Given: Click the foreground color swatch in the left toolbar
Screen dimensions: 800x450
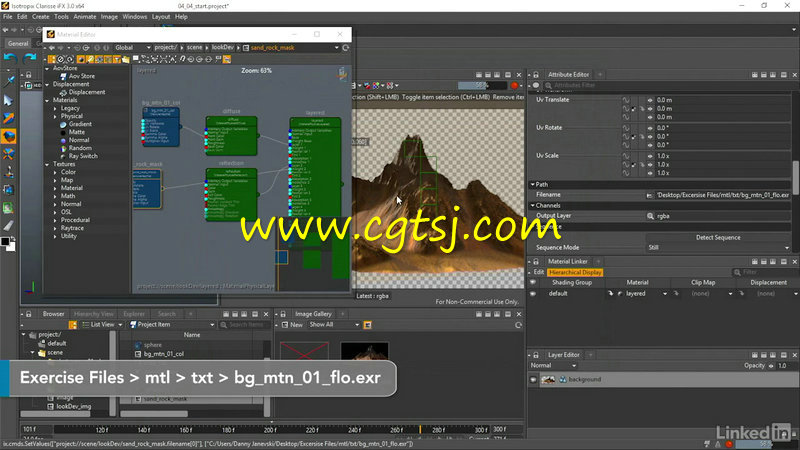Looking at the screenshot, I should click(5, 242).
